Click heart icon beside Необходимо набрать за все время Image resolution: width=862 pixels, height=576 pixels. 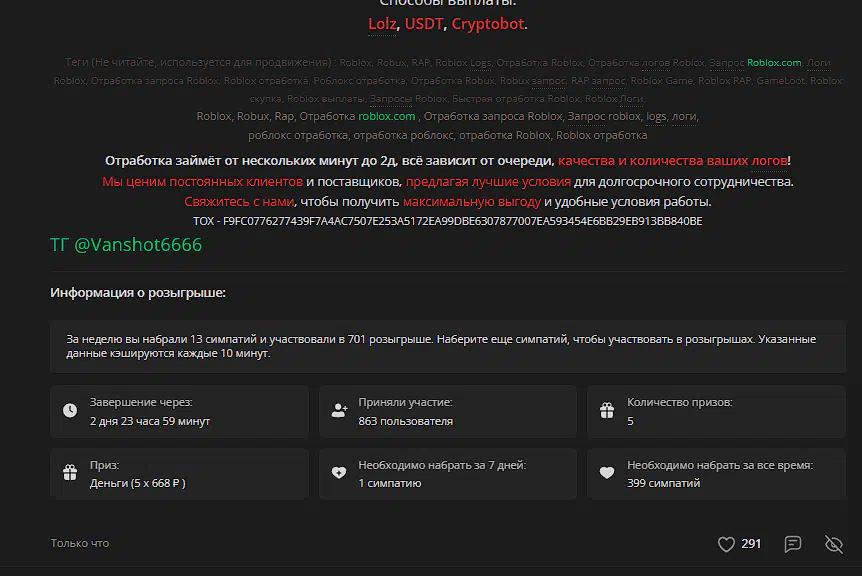pyautogui.click(x=607, y=473)
